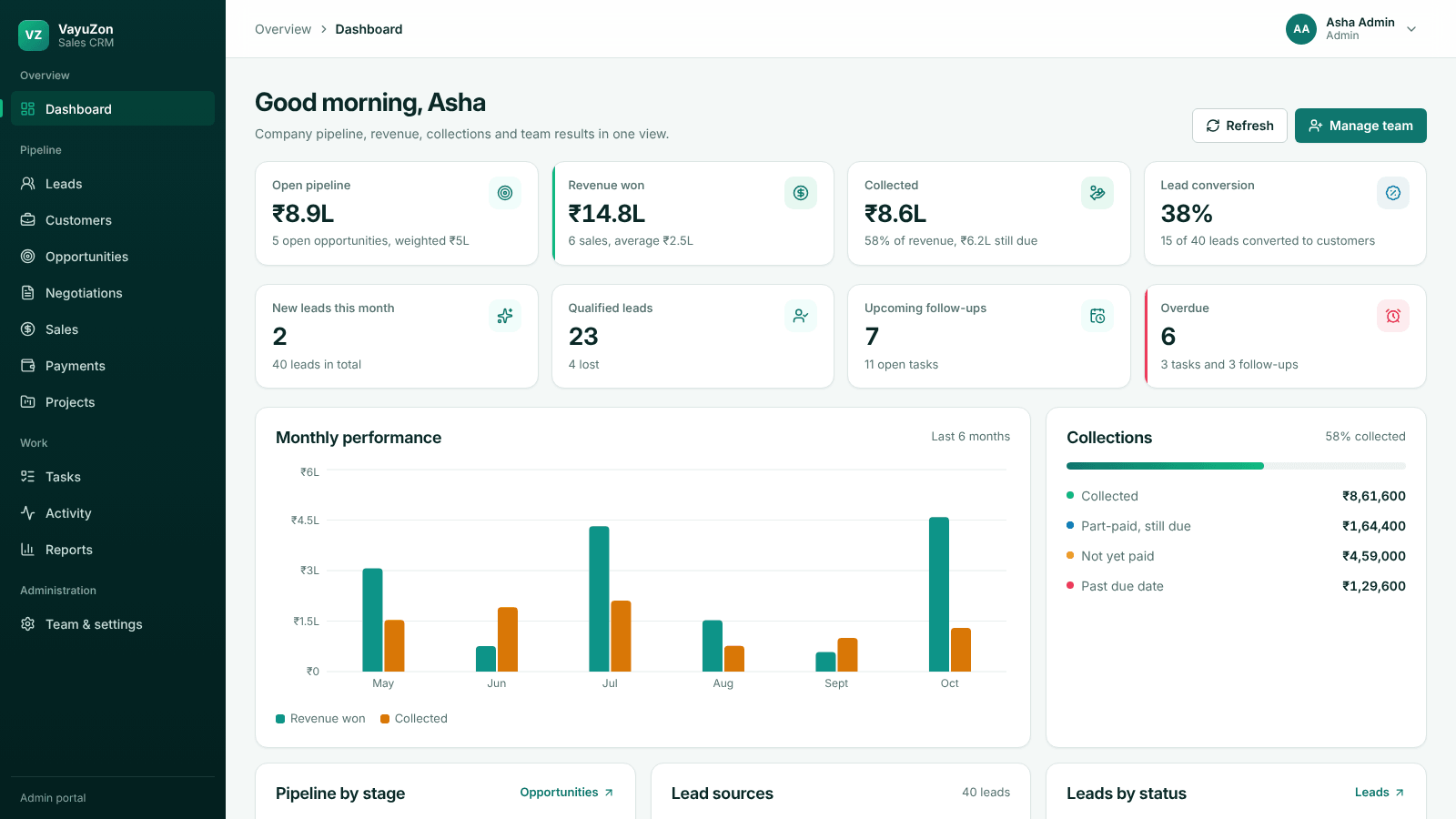Click the Refresh button
The height and width of the screenshot is (819, 1456).
(1239, 126)
